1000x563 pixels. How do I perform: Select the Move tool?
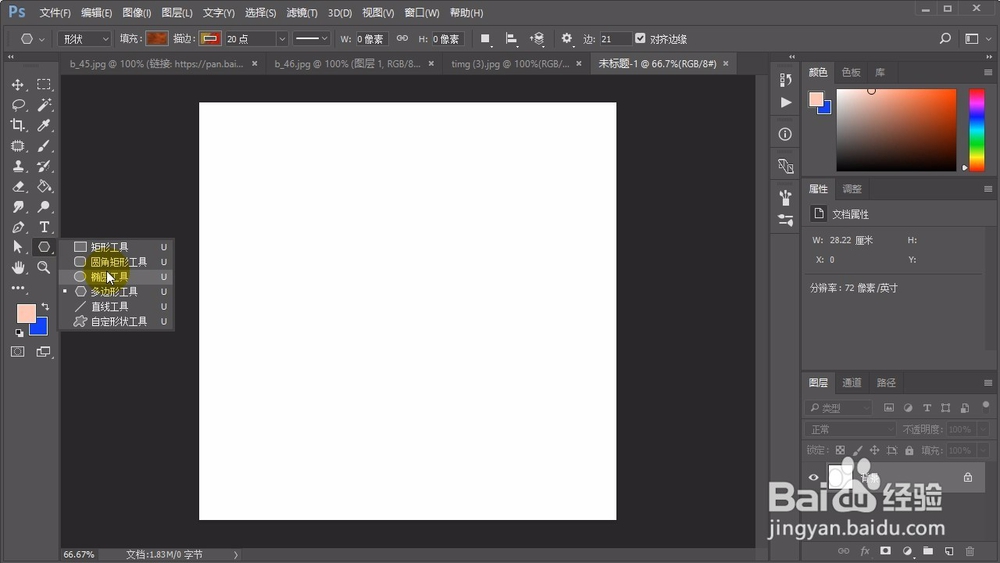[x=18, y=85]
